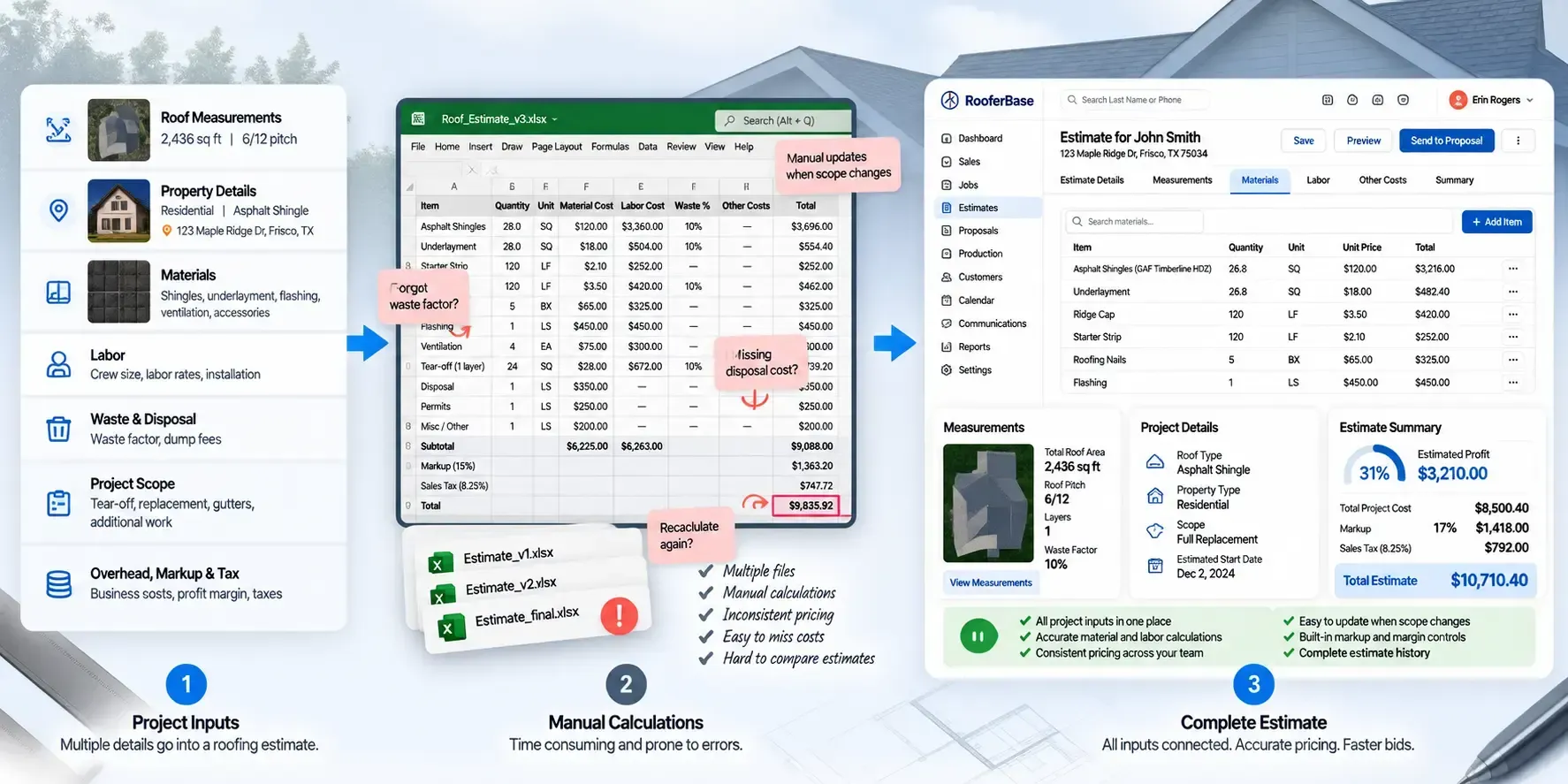Click the Waste & Disposal trash can icon
The width and height of the screenshot is (1568, 784).
click(58, 429)
